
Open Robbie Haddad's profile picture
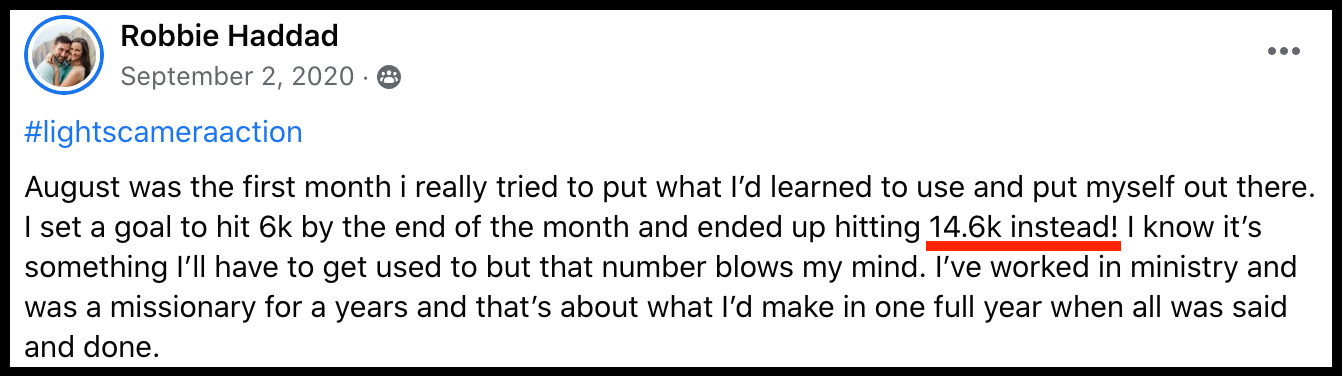pos(64,54)
